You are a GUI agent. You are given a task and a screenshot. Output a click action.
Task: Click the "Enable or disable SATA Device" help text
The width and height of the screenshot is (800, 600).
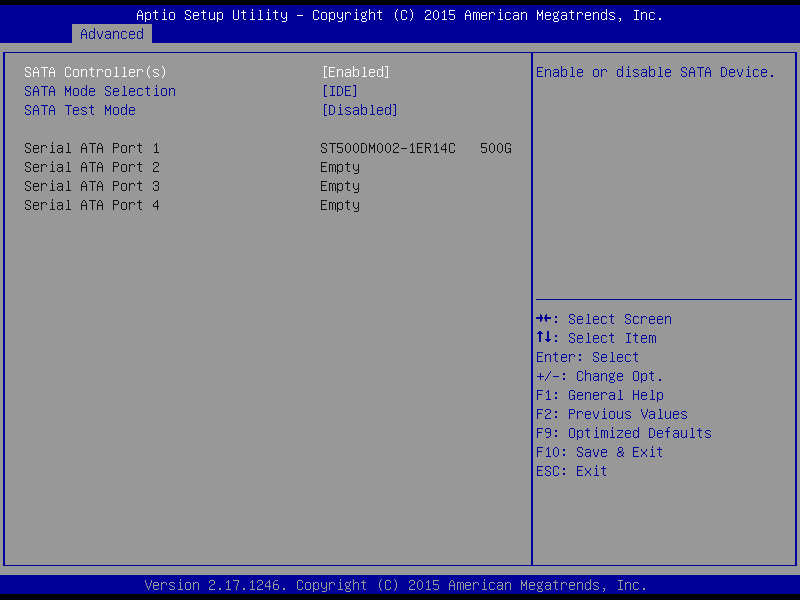656,72
